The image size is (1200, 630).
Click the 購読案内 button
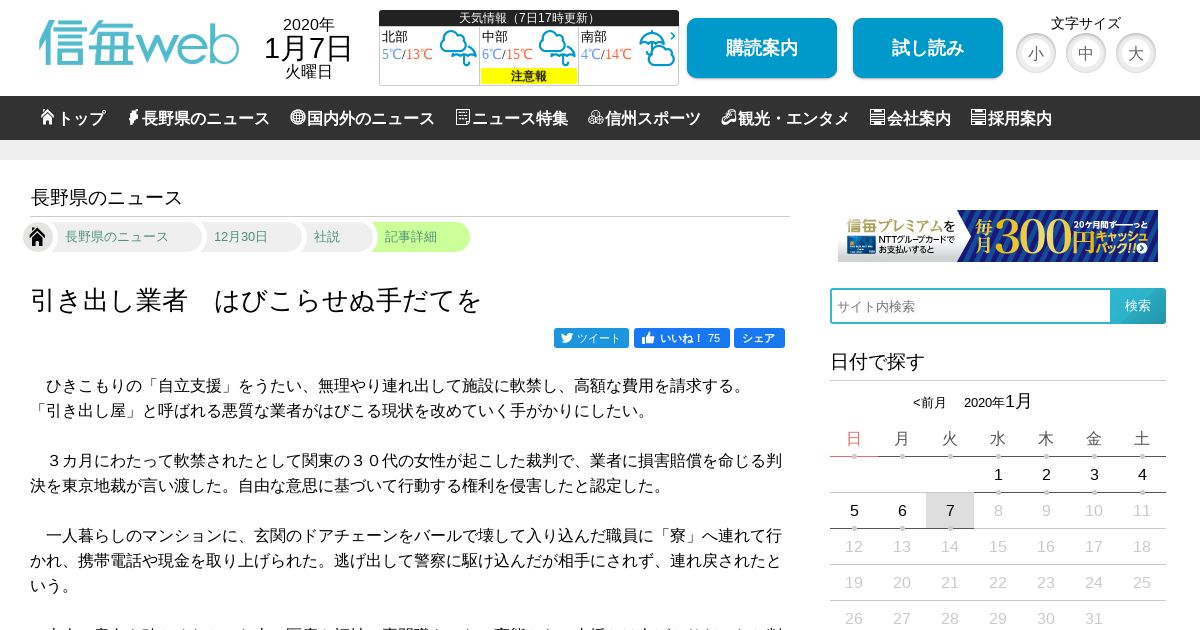tap(762, 48)
